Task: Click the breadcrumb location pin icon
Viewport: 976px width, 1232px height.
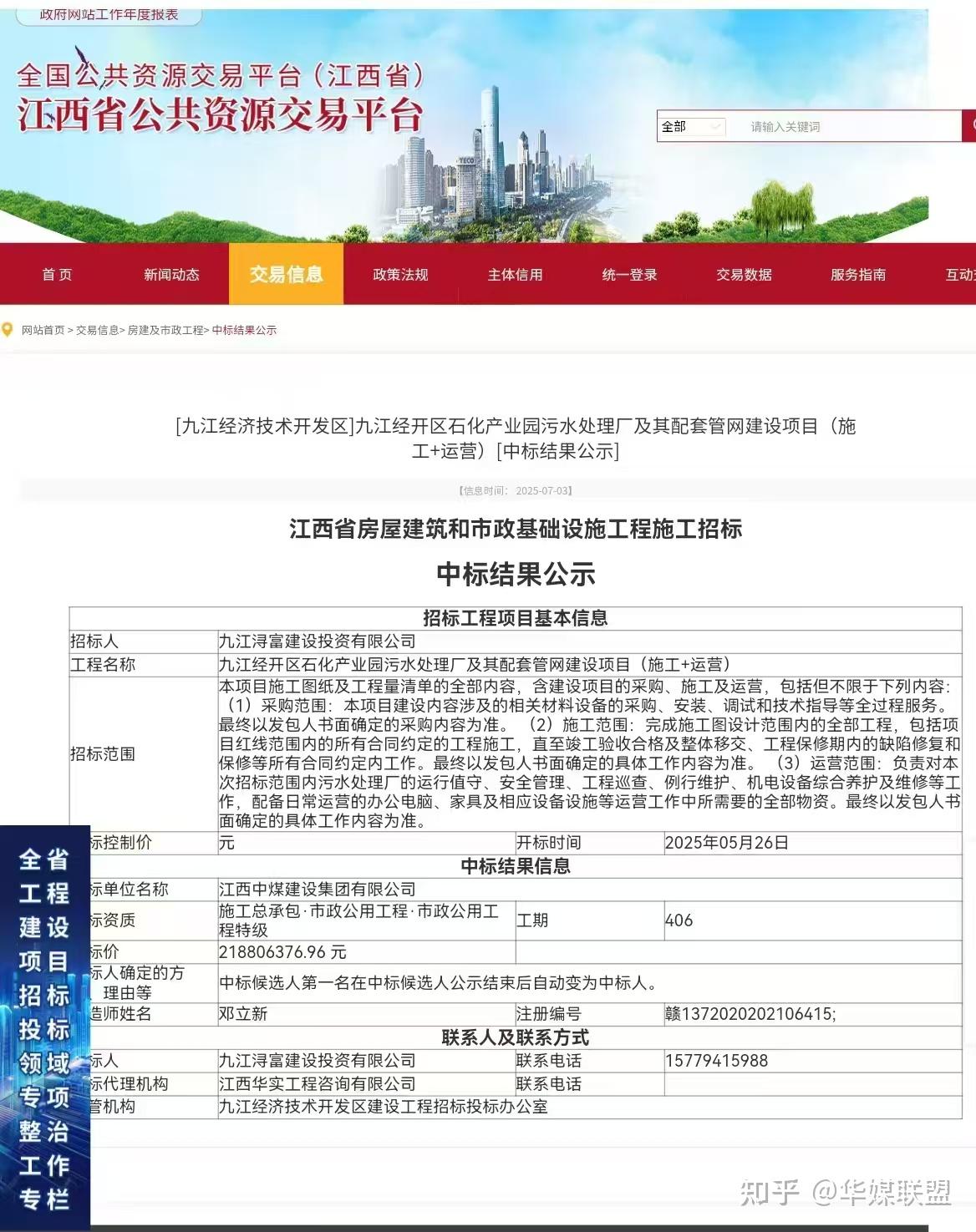Action: point(8,330)
